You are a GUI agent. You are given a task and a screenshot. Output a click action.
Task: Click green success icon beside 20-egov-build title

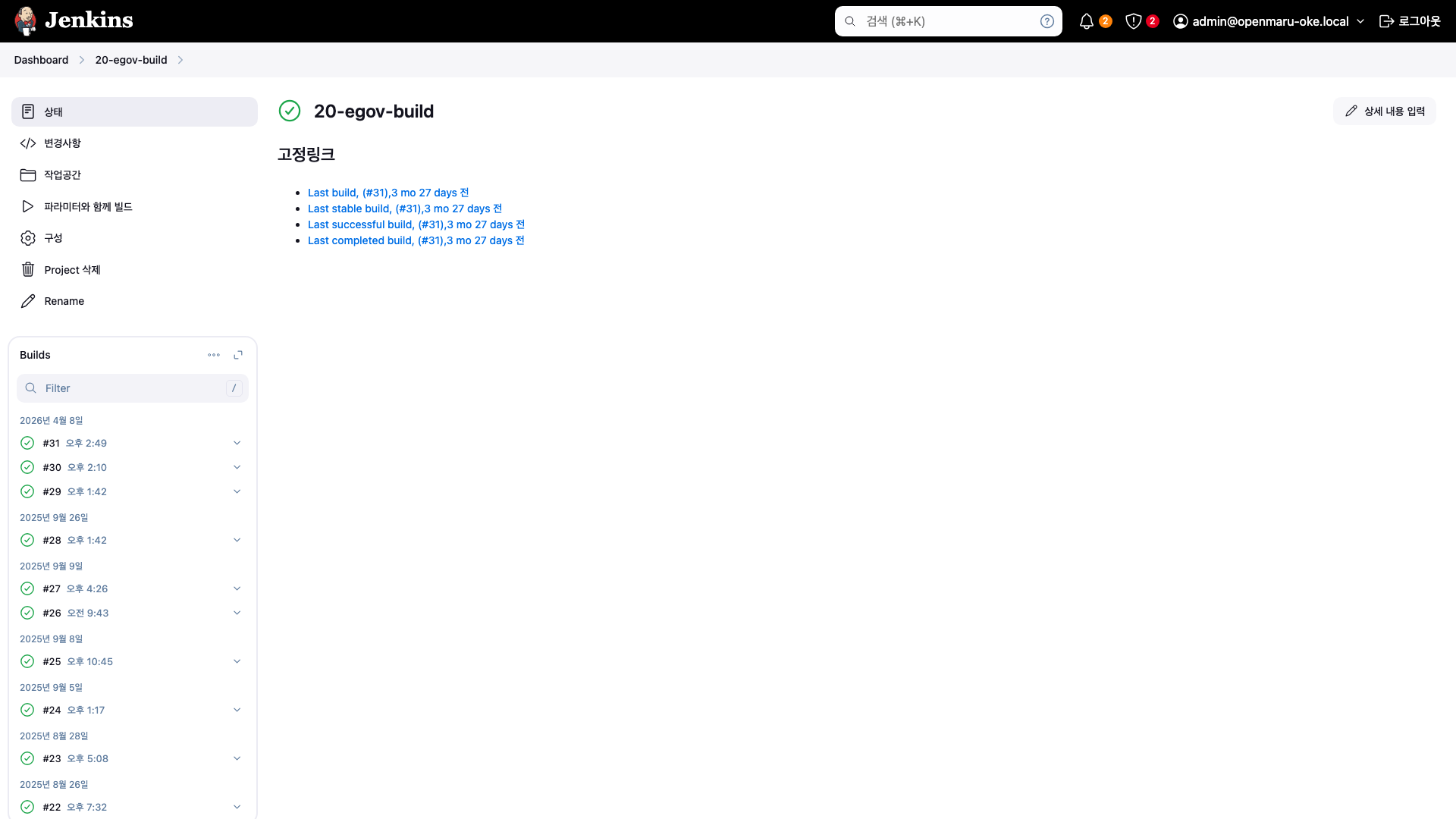[290, 111]
